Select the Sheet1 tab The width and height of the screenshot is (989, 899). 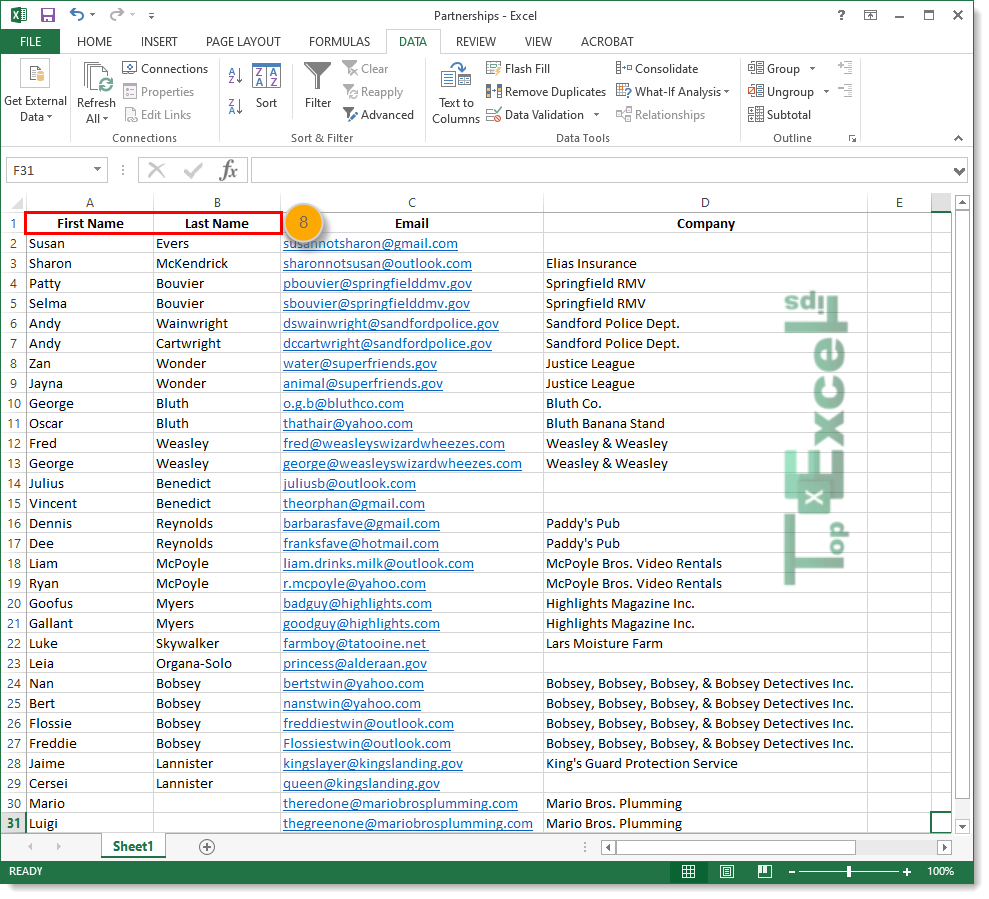133,847
